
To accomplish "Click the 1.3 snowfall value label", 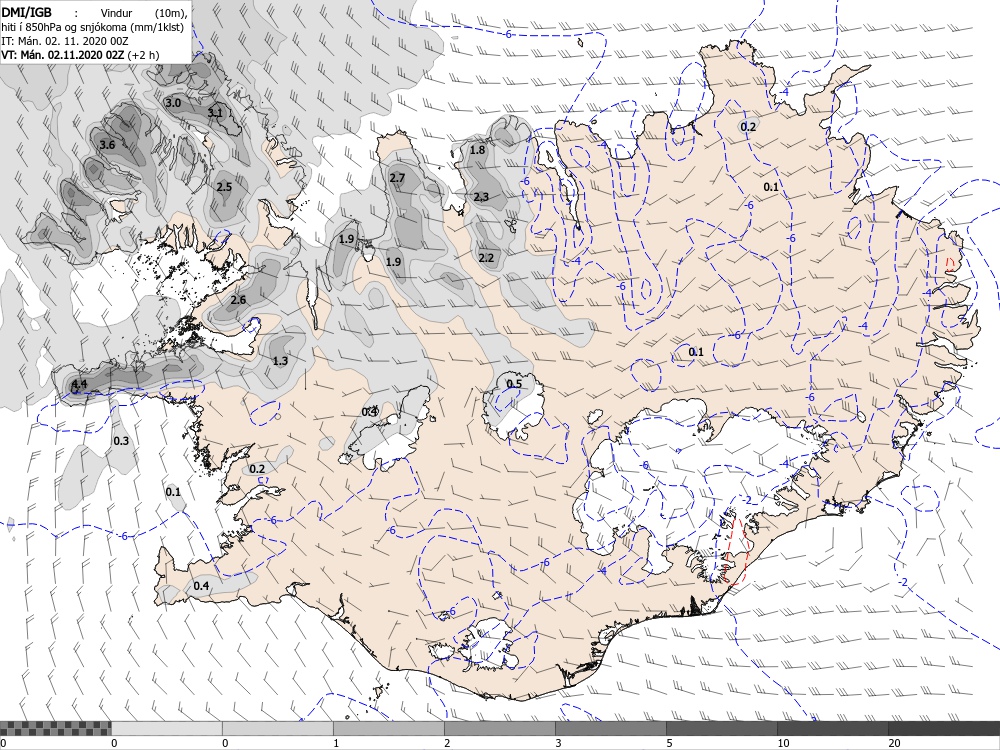I will pos(280,361).
